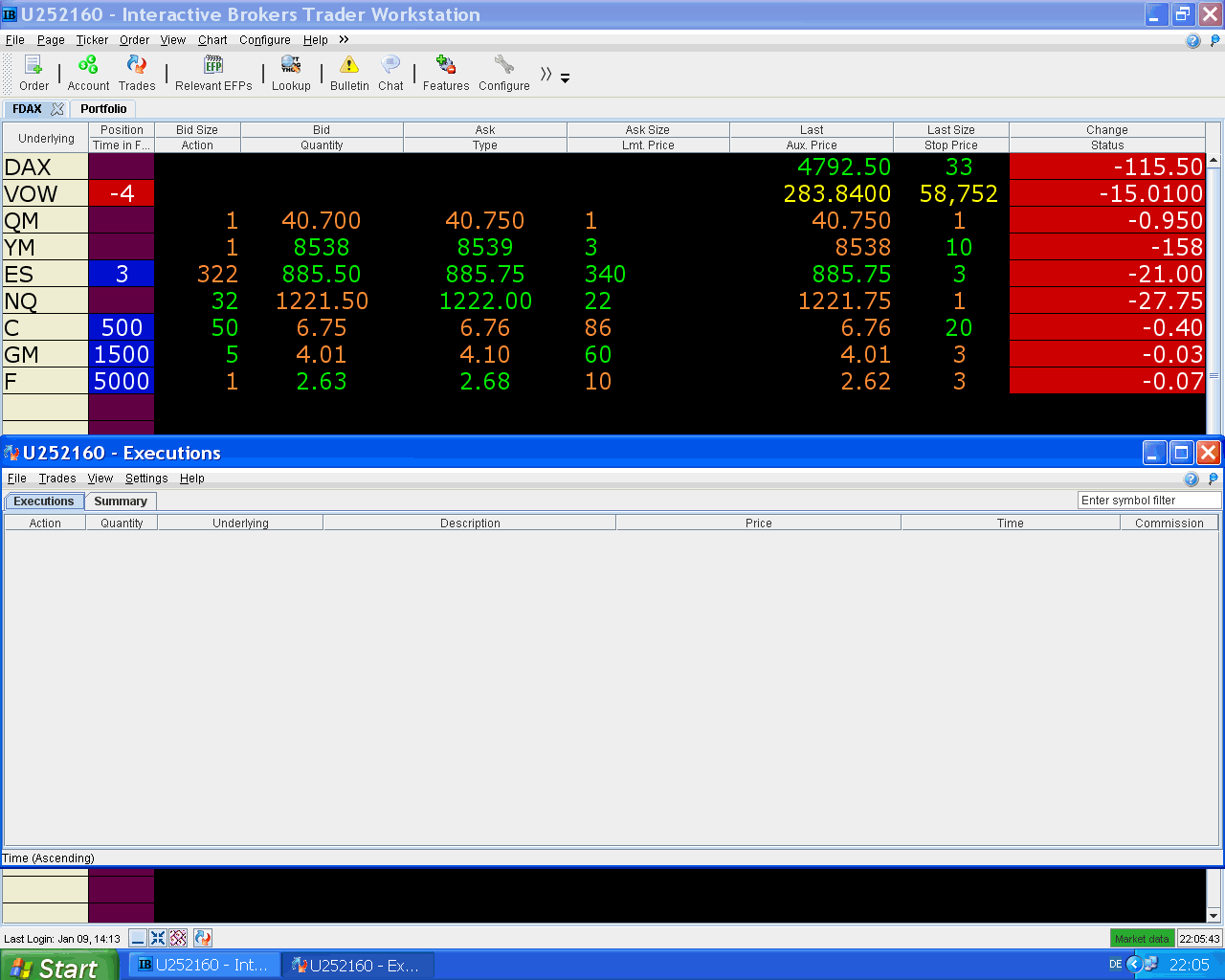Open Trades menu in Executions window
Screen dimensions: 1225x980
click(57, 479)
